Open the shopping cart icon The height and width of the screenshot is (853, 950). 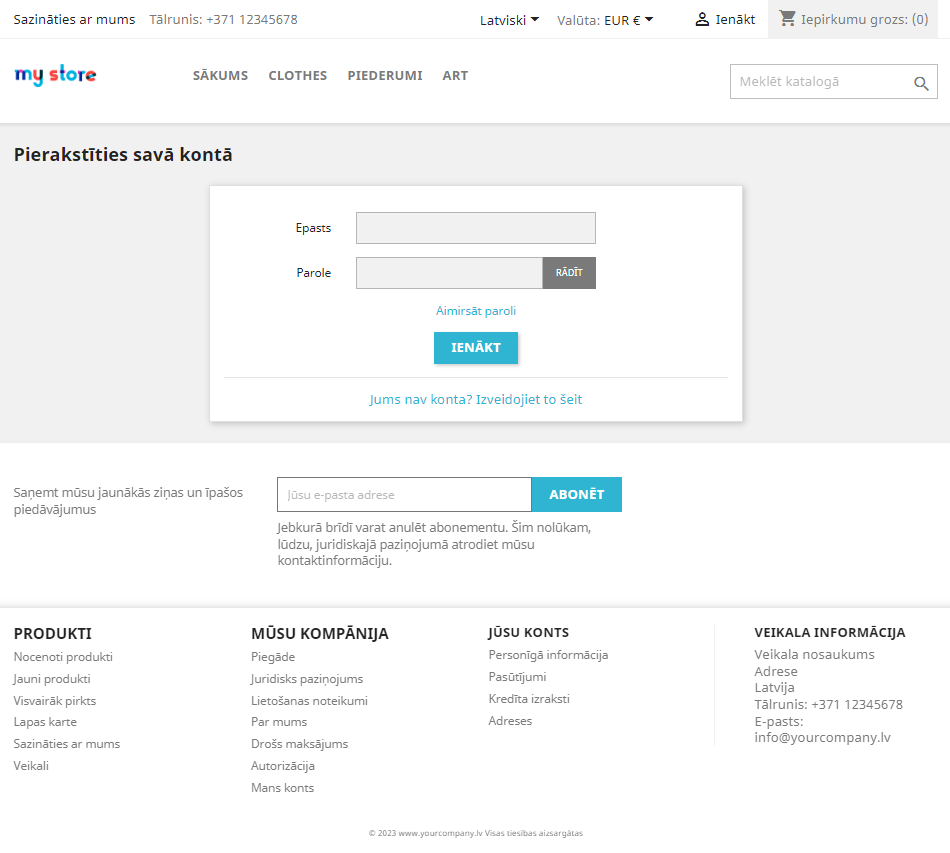788,18
